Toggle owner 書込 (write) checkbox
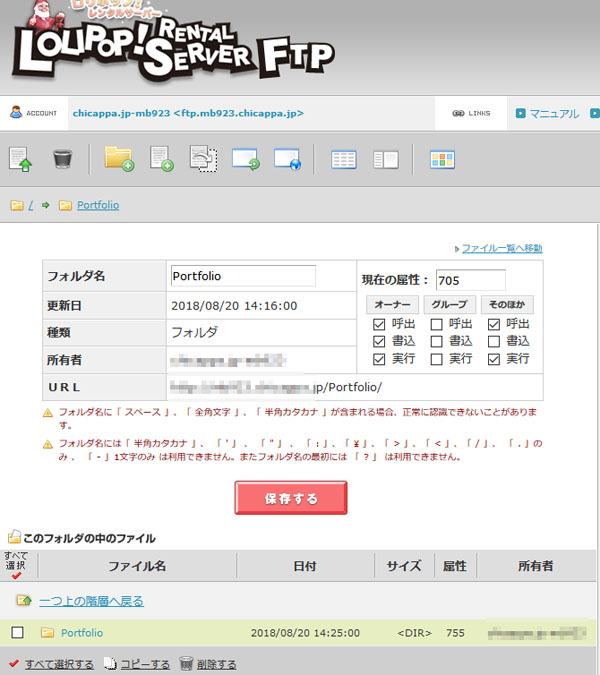600x675 pixels. (x=379, y=341)
